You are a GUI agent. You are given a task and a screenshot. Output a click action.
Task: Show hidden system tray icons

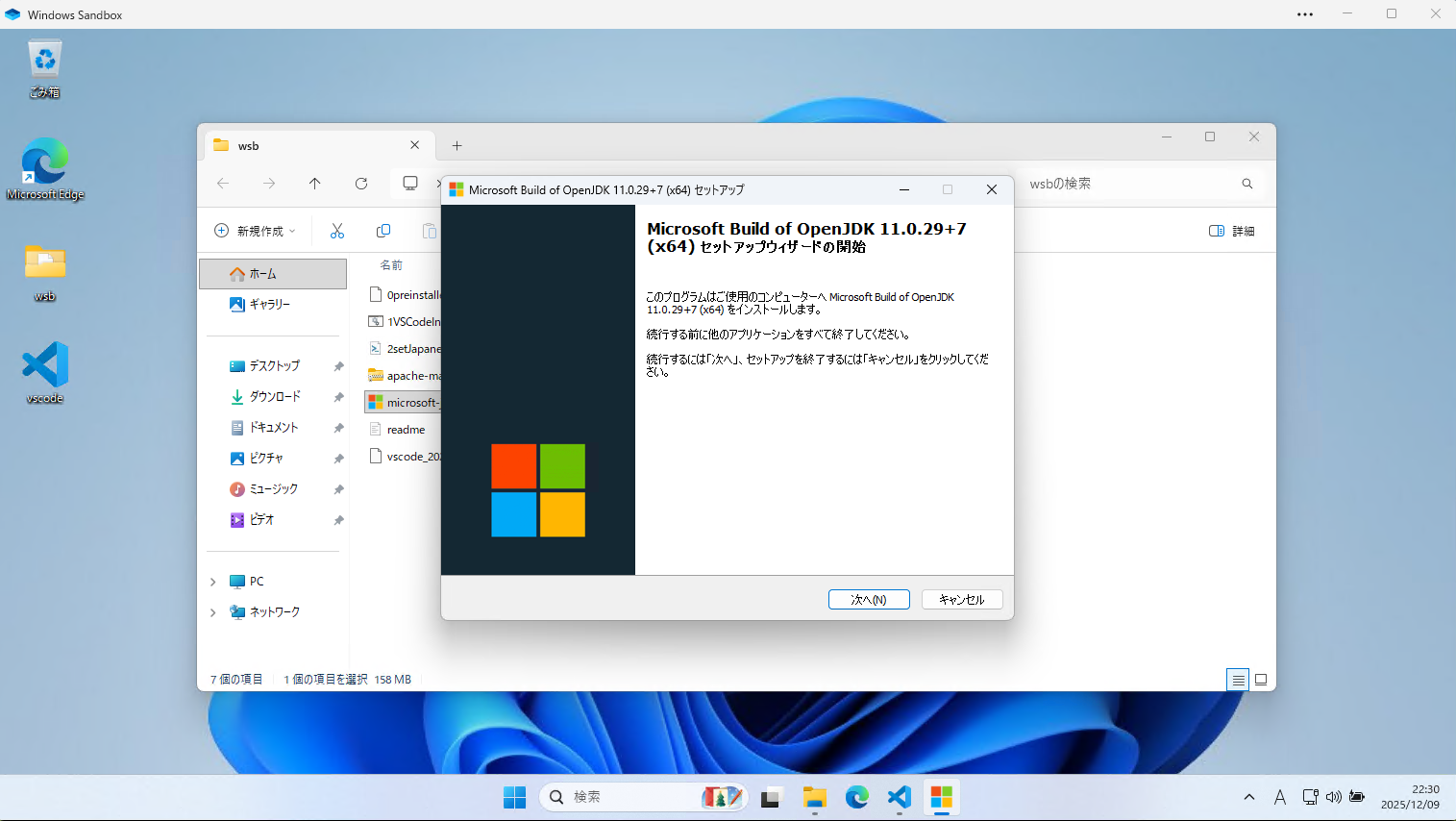tap(1249, 797)
